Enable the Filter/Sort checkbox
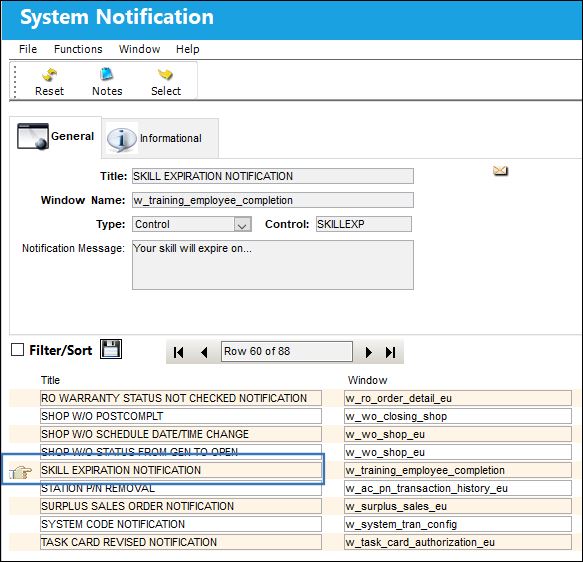The height and width of the screenshot is (562, 583). tap(17, 350)
